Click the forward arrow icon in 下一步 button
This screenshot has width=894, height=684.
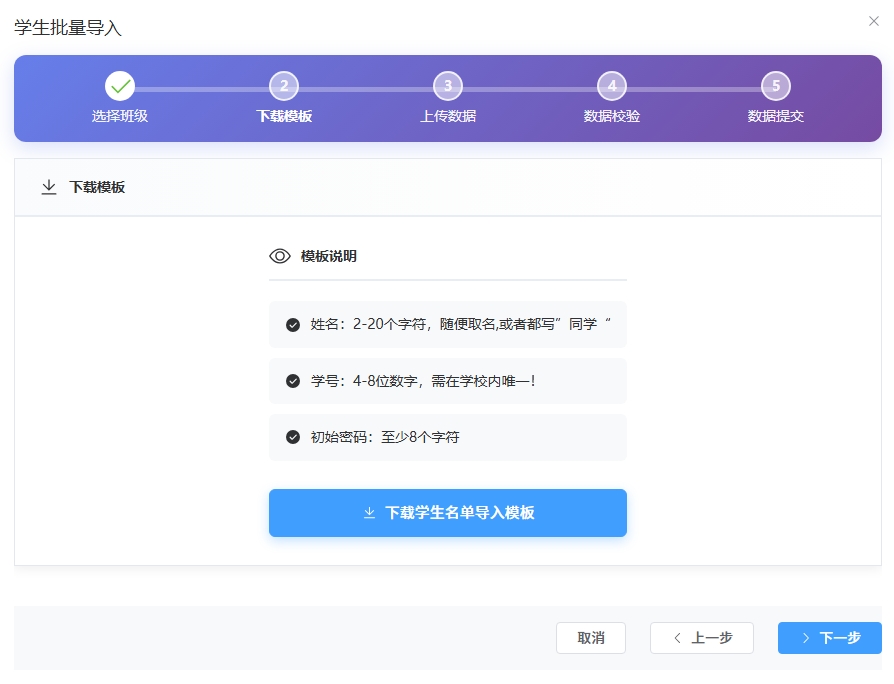point(806,638)
